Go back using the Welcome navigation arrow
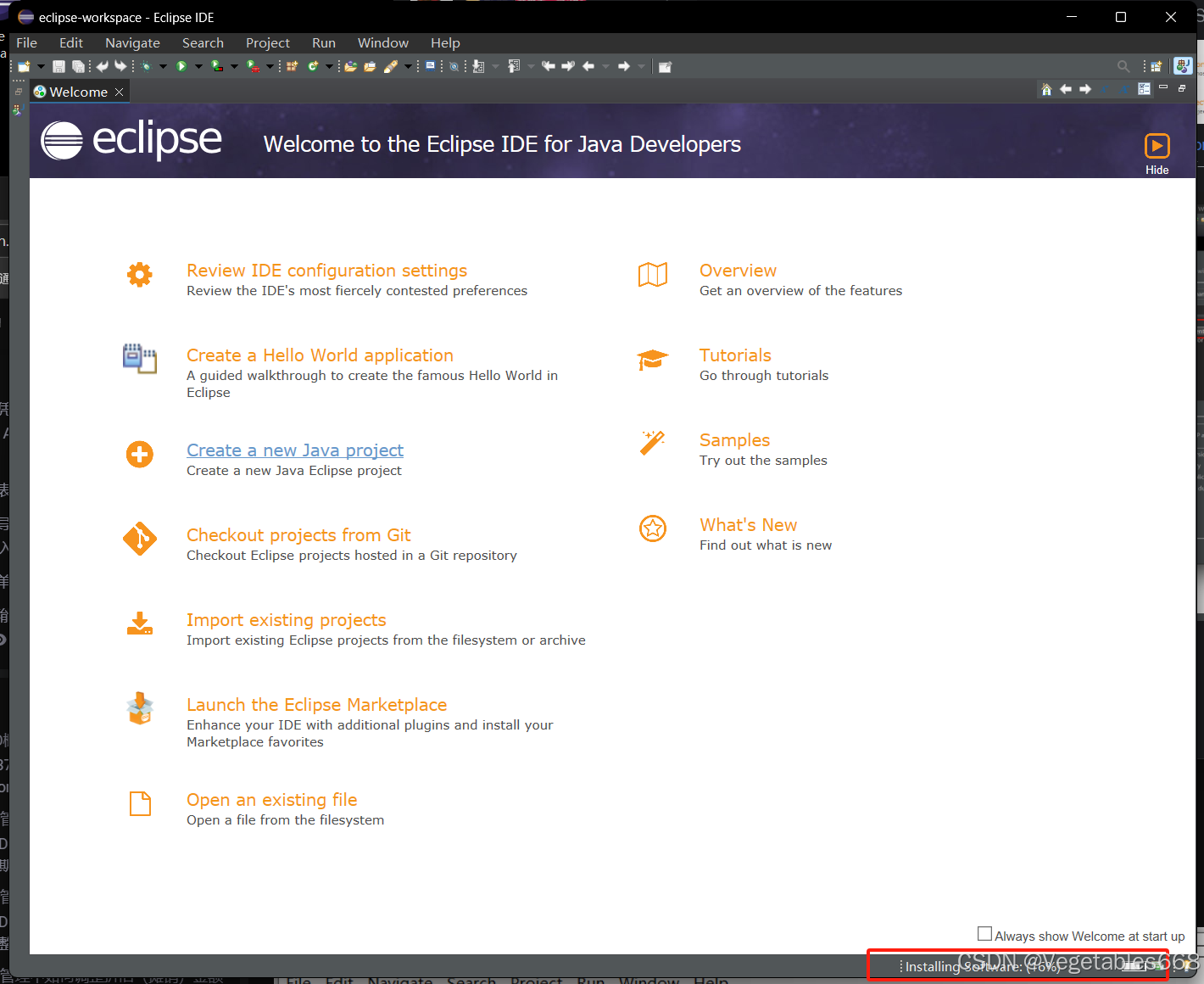The image size is (1204, 984). (x=1065, y=89)
